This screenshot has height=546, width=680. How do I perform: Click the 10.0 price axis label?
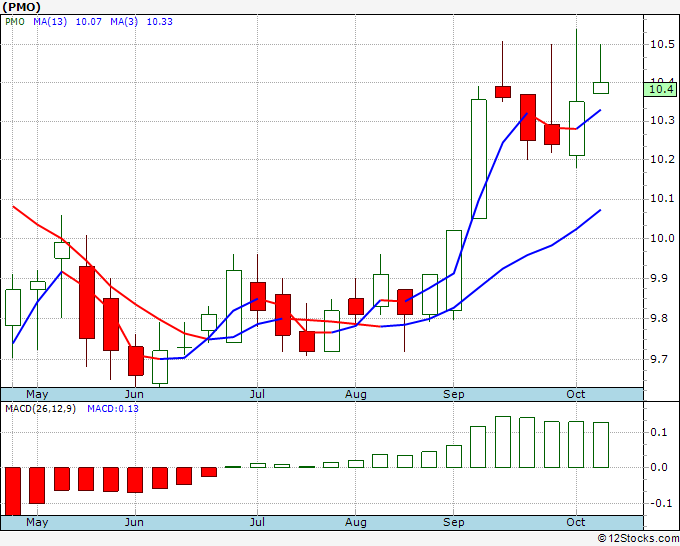662,238
